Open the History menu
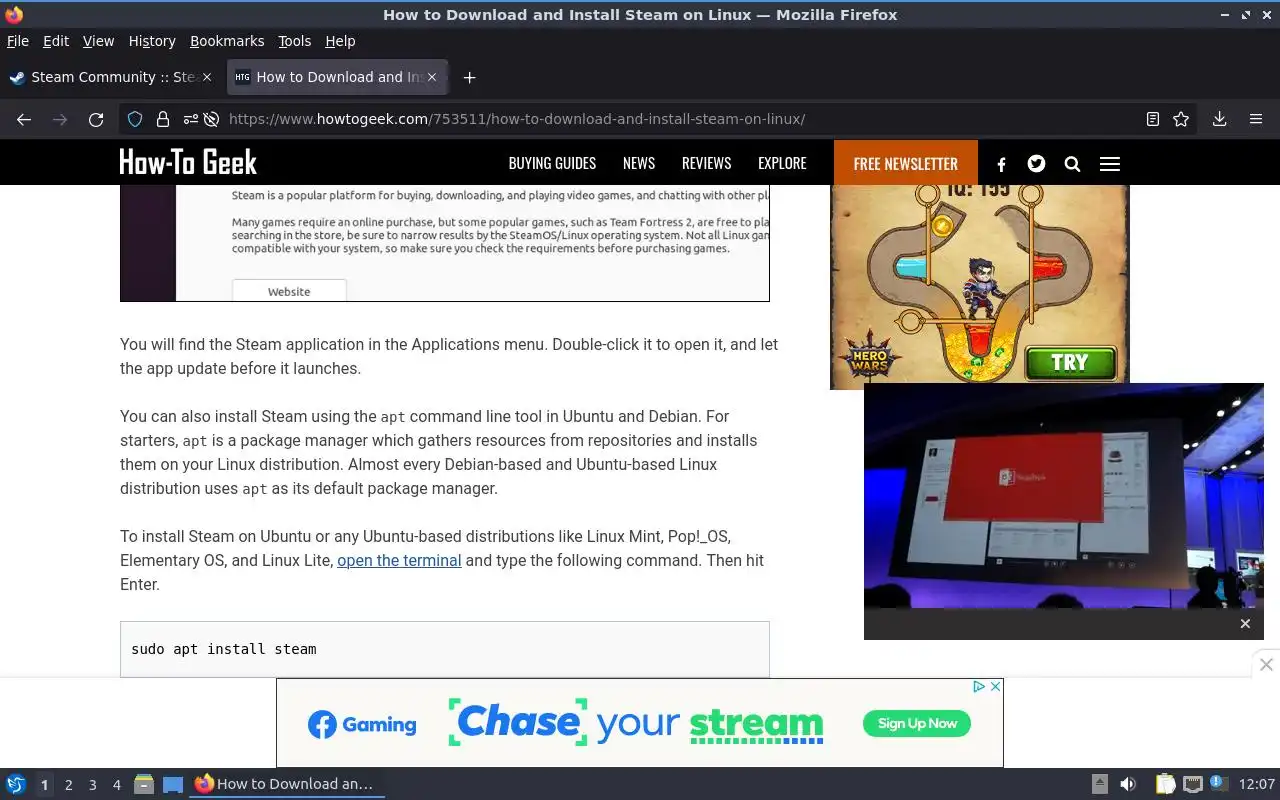 [152, 41]
